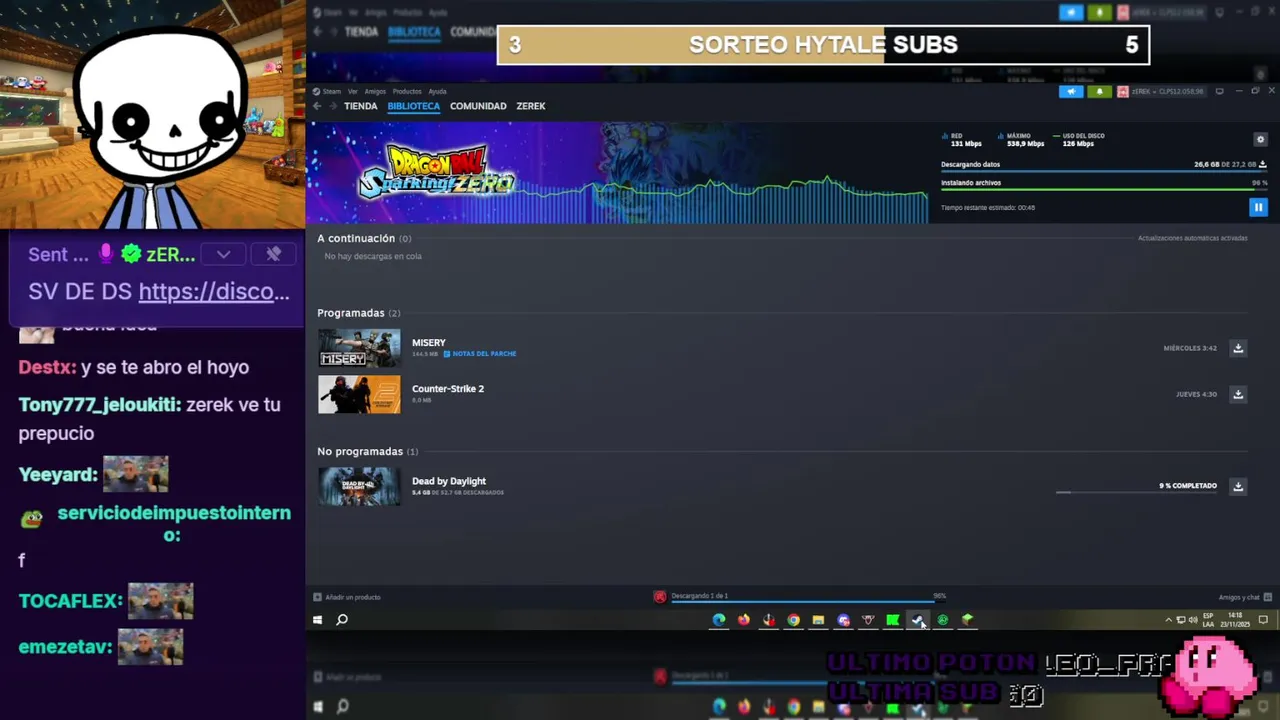Click the Instalando archivos progress bar
The image size is (1280, 720).
1104,189
